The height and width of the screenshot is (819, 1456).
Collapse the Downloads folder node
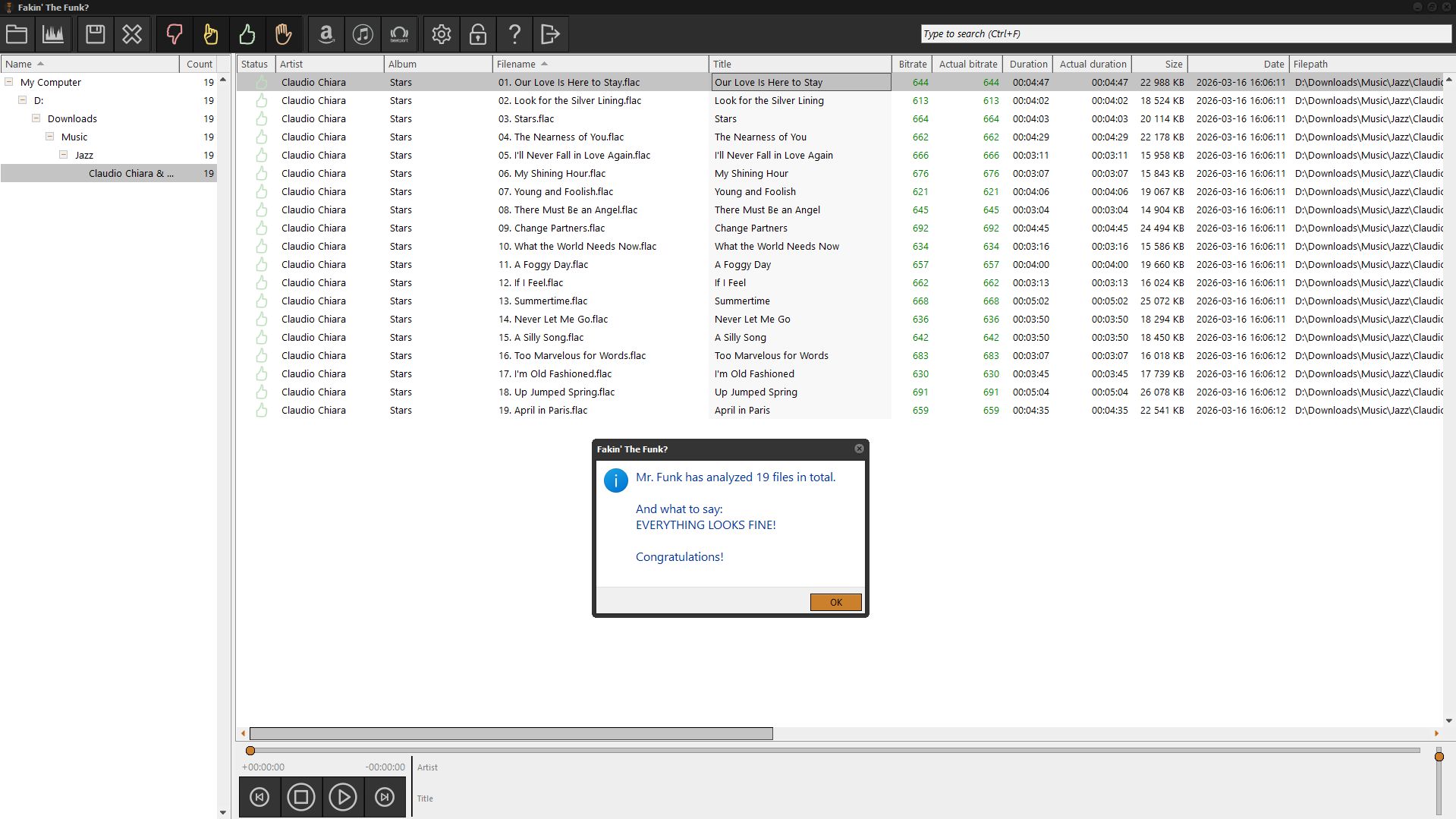pos(36,118)
